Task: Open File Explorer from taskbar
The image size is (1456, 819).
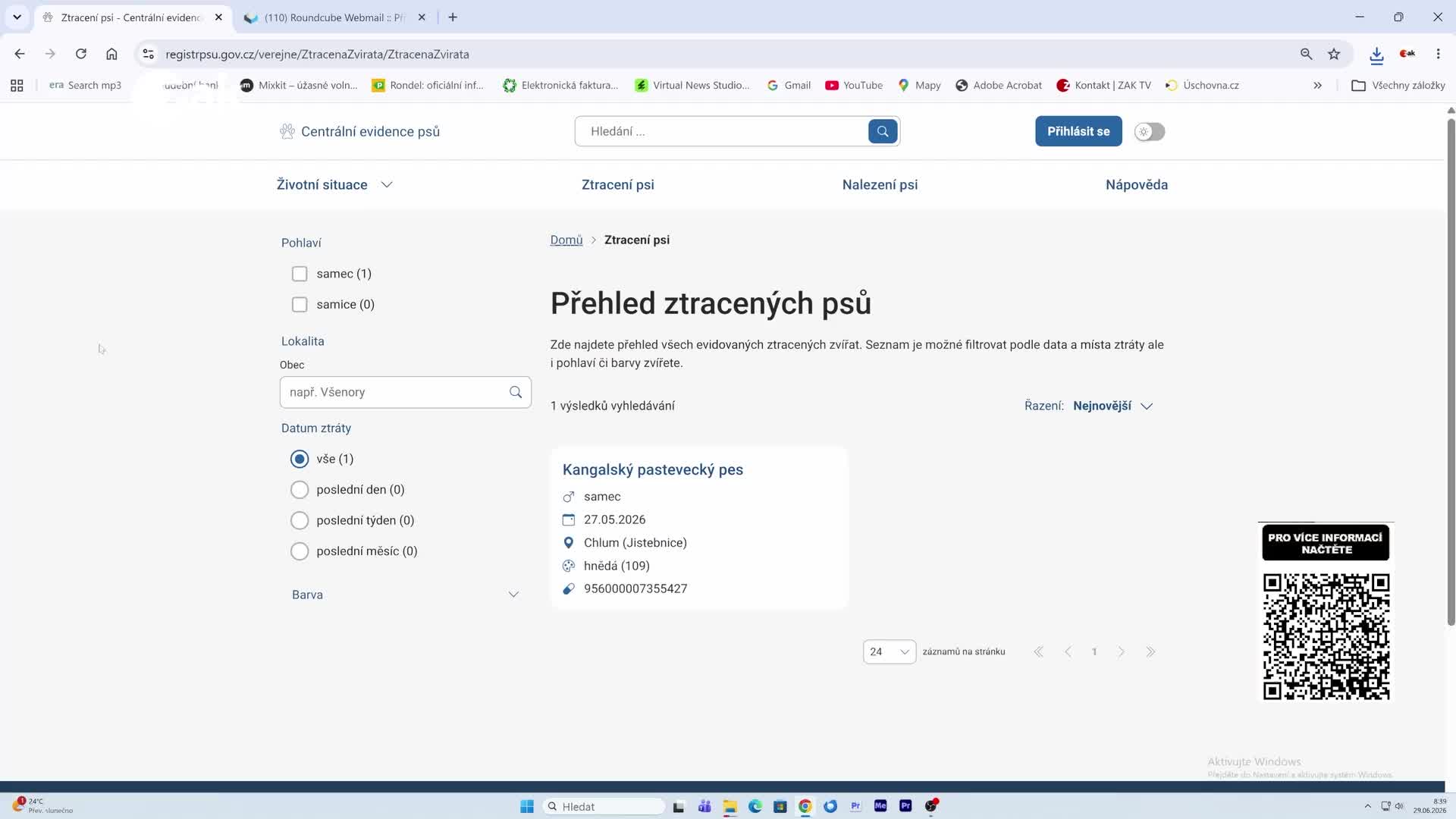Action: click(x=730, y=806)
